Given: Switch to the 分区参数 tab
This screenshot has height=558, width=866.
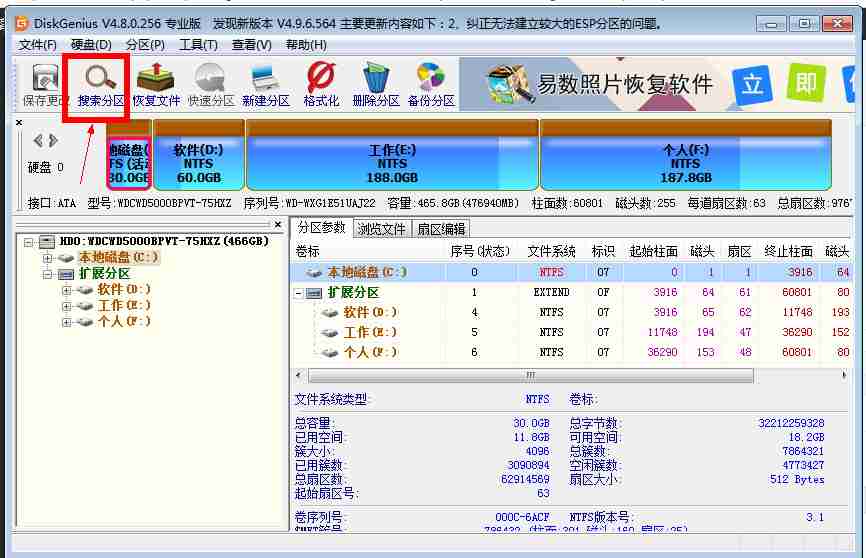Looking at the screenshot, I should (x=321, y=228).
